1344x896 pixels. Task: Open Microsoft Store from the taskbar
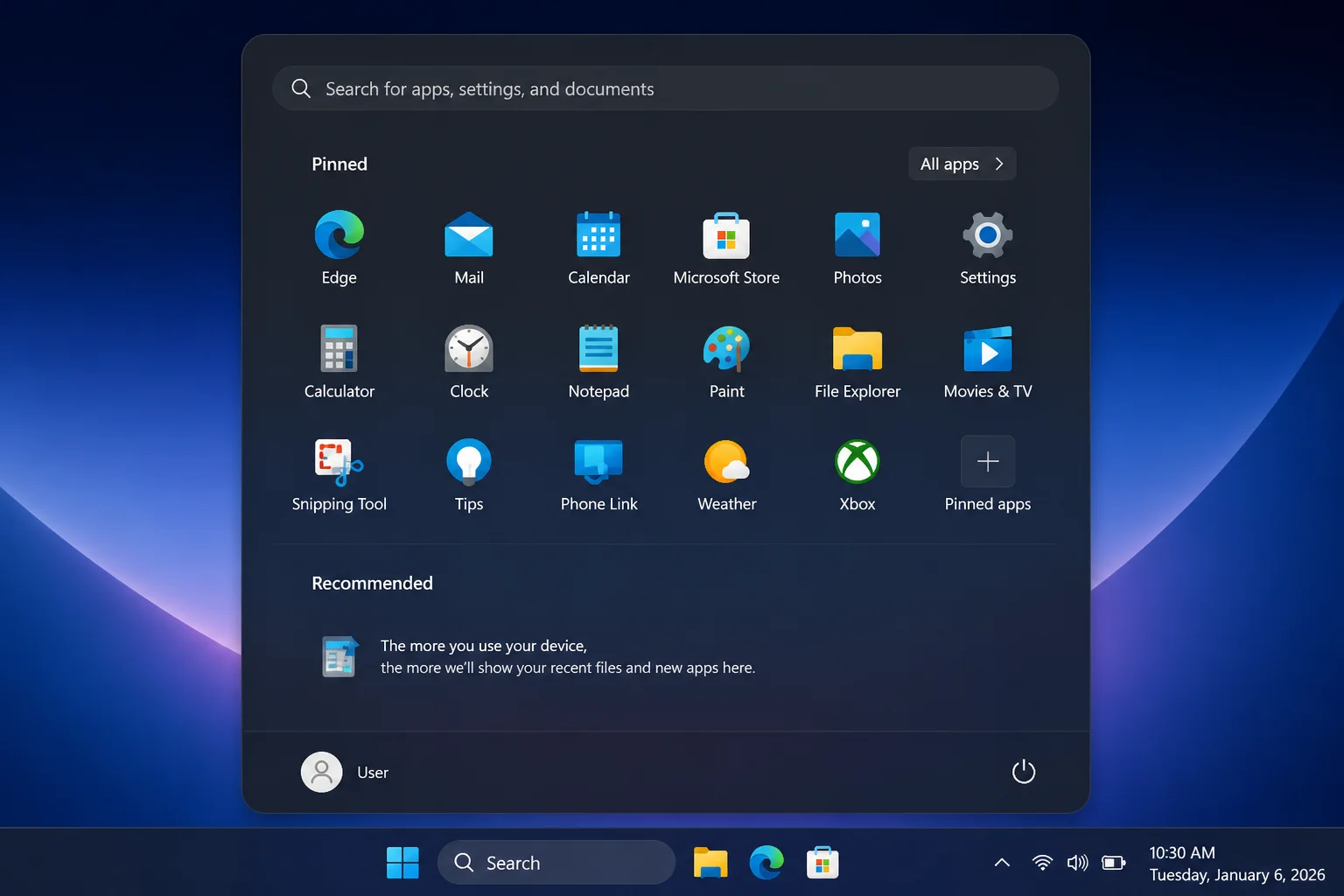822,863
